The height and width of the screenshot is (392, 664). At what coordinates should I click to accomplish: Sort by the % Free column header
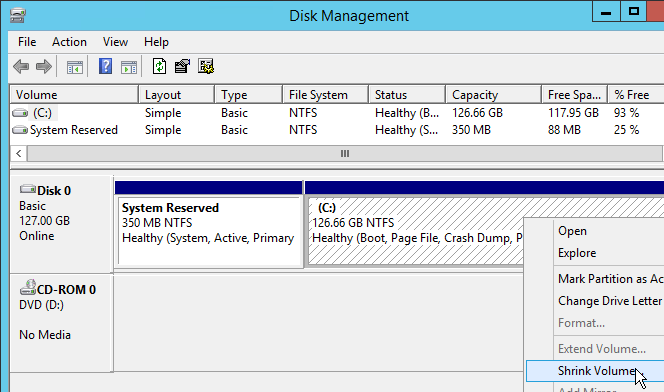pos(636,95)
